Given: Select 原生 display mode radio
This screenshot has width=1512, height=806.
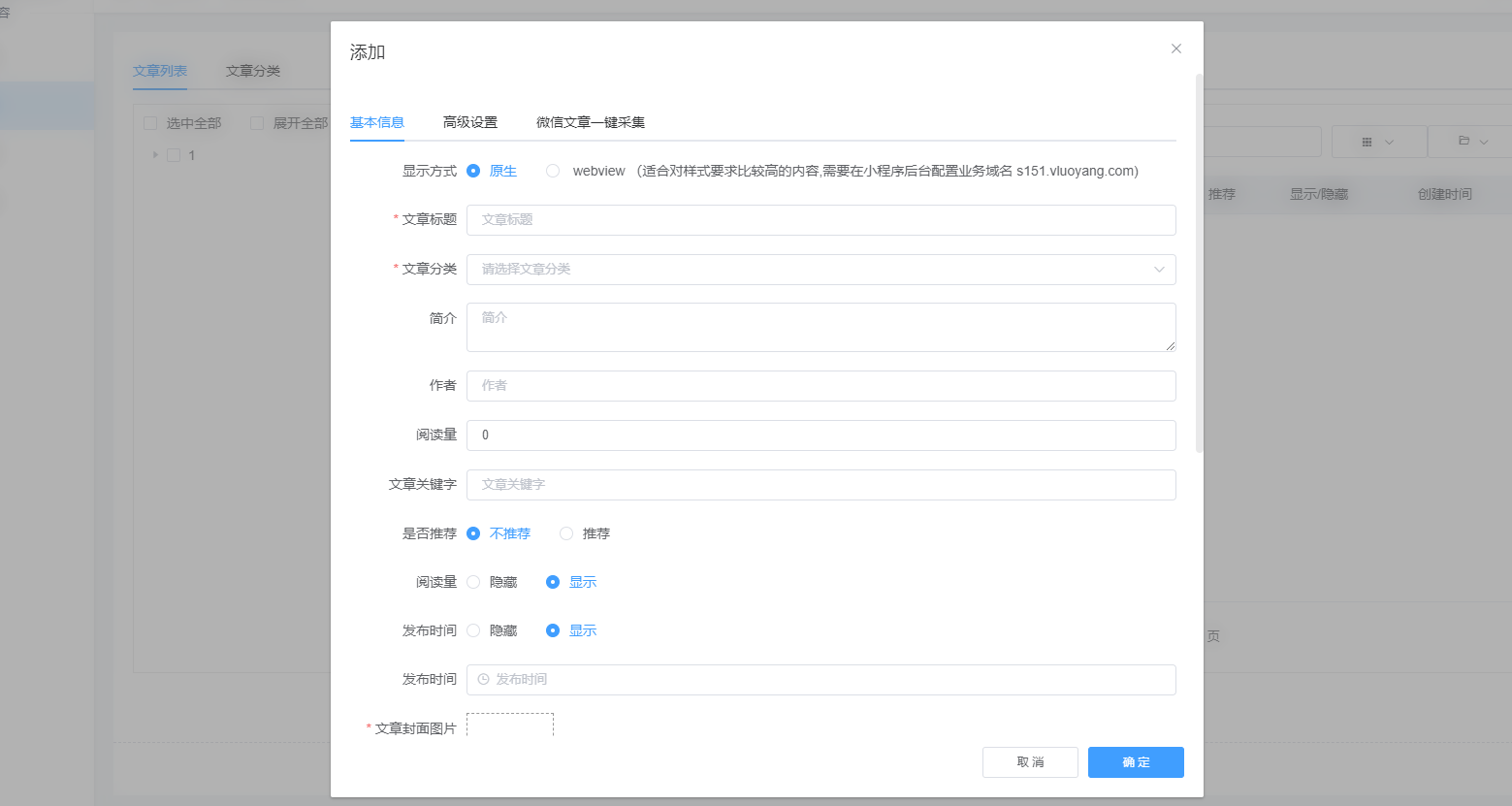Looking at the screenshot, I should pyautogui.click(x=473, y=171).
